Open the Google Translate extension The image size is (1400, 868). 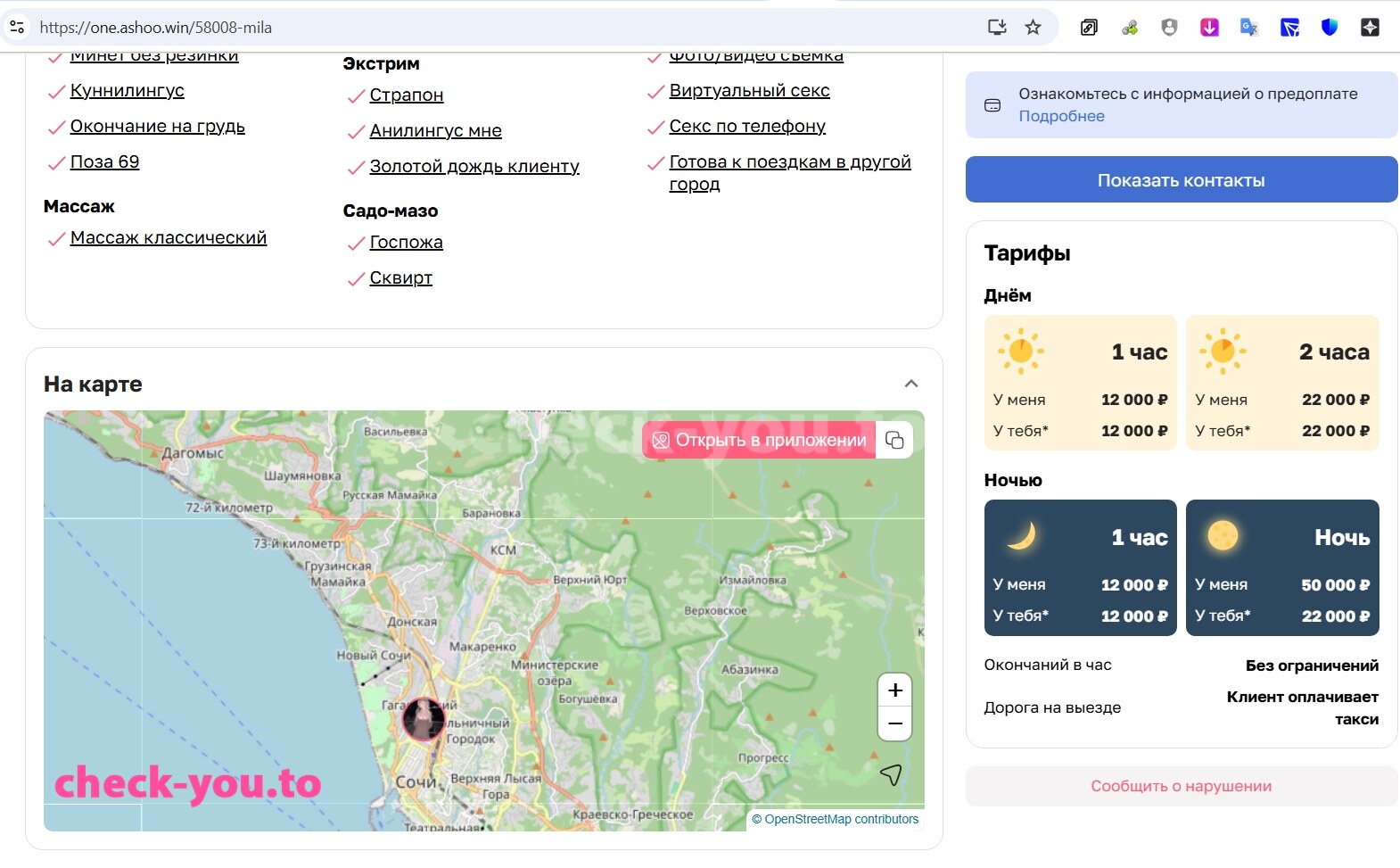coord(1249,27)
